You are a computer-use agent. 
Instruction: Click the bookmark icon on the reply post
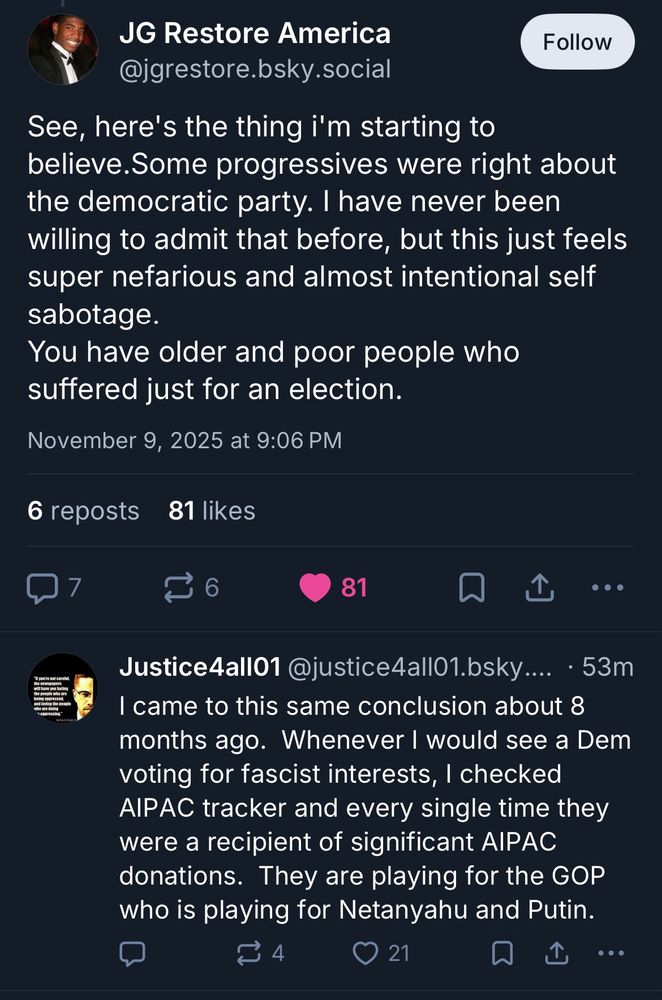tap(502, 954)
